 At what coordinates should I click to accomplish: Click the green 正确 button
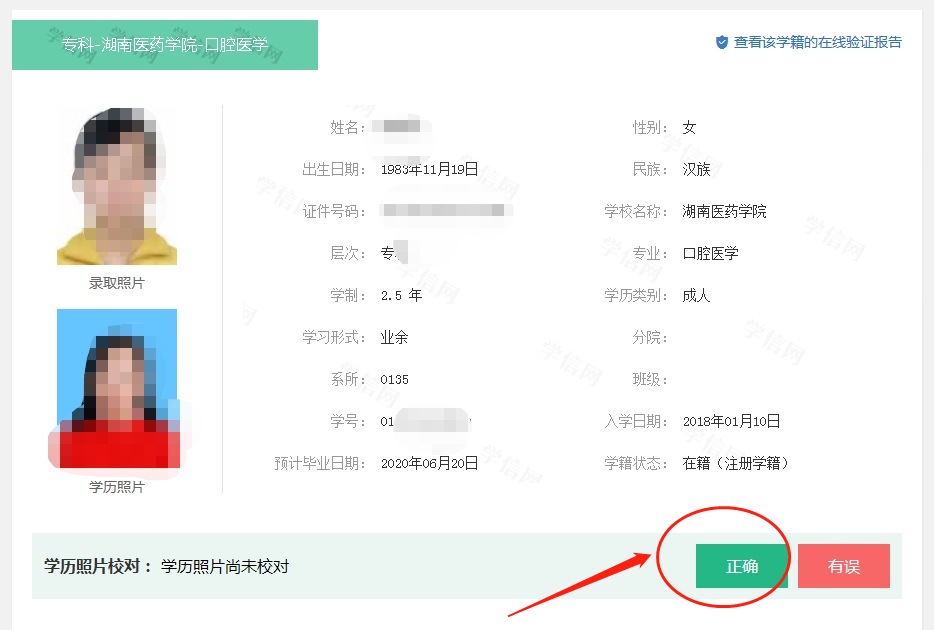point(742,566)
